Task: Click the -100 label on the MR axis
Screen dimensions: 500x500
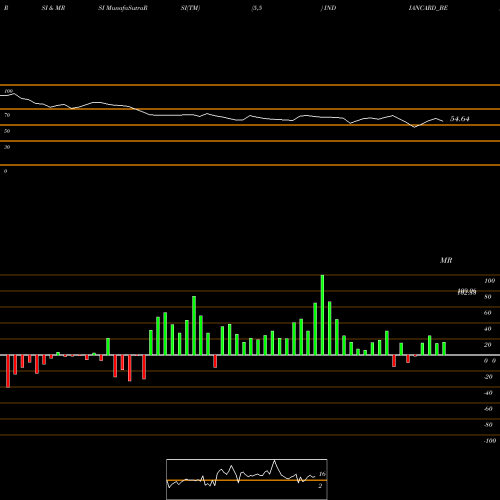Action: coord(490,441)
